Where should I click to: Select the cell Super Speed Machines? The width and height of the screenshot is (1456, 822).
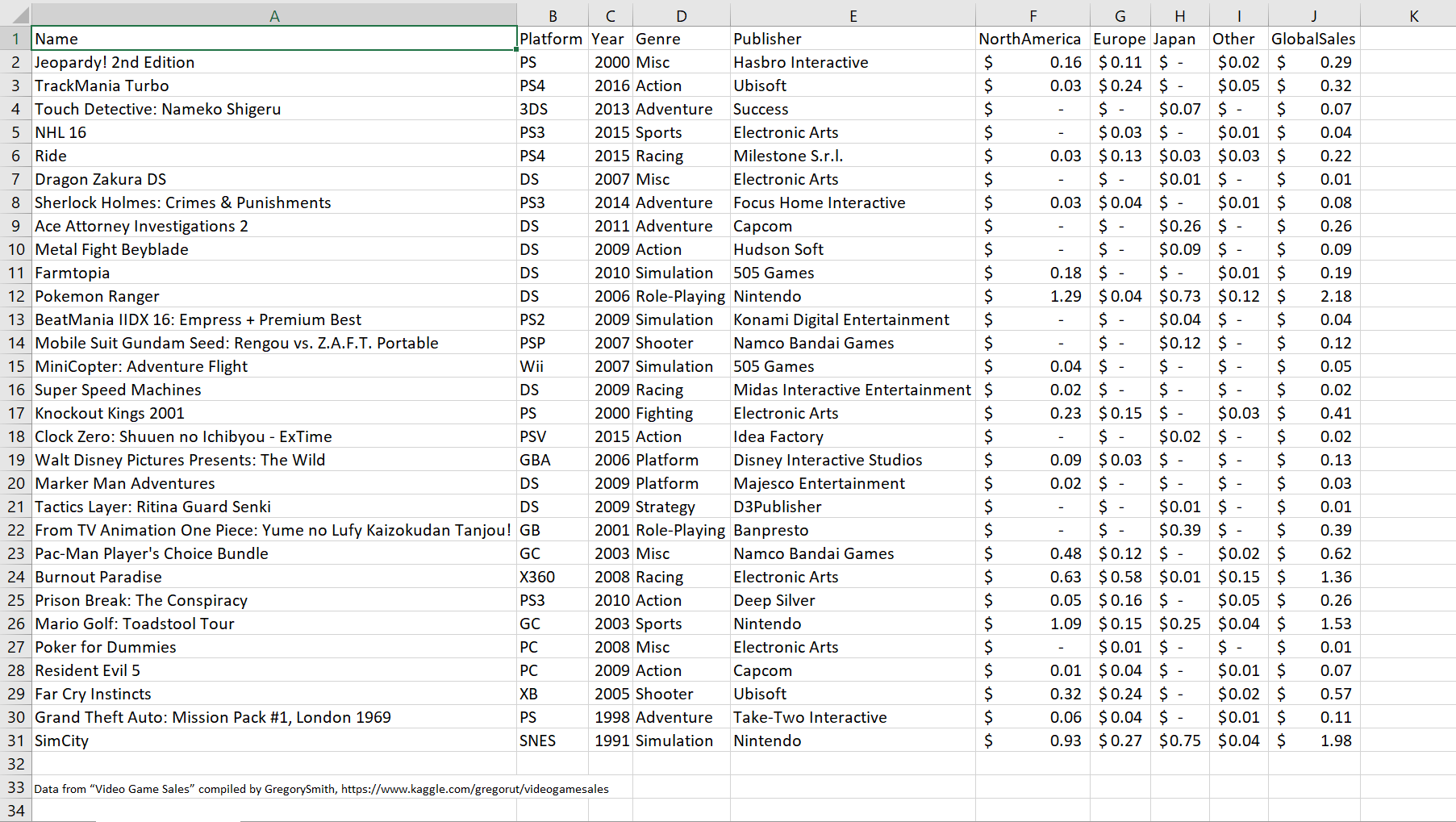[274, 390]
